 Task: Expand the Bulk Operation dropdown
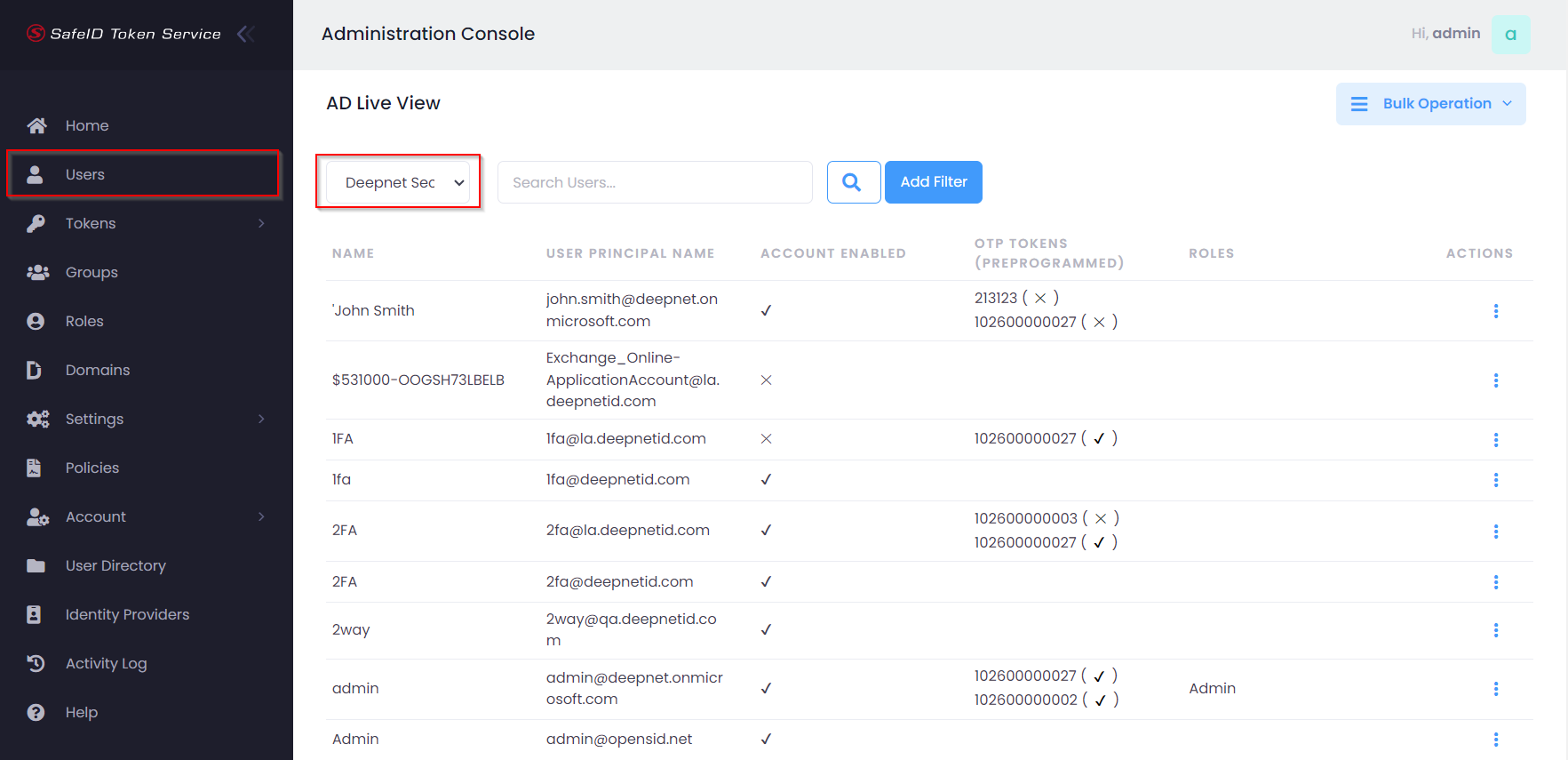pos(1430,104)
